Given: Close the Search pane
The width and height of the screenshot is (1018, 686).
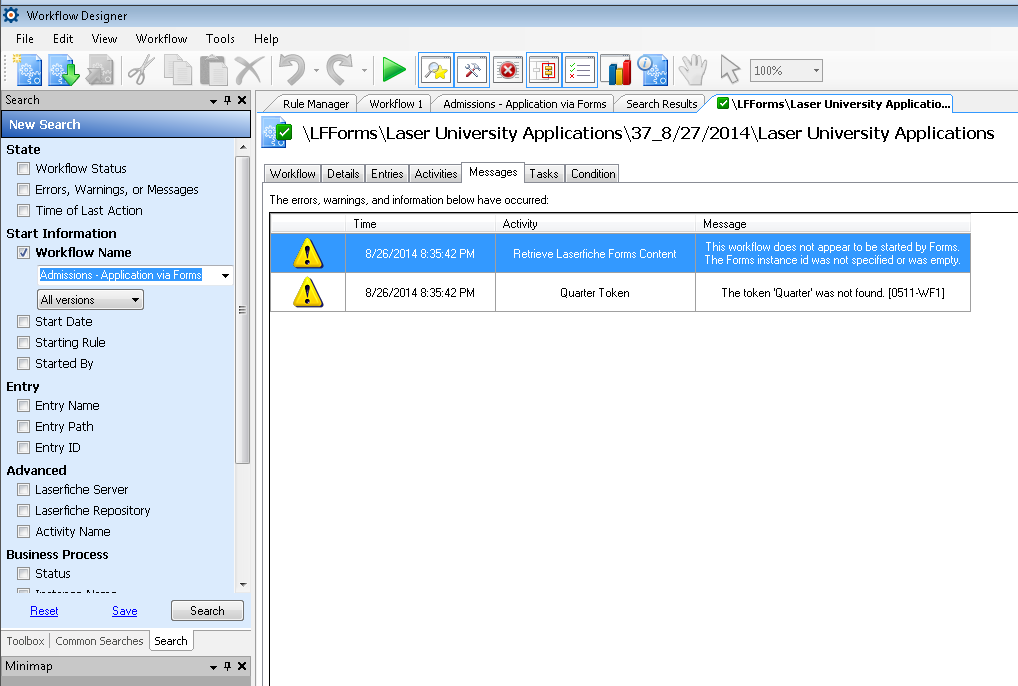Looking at the screenshot, I should coord(242,100).
